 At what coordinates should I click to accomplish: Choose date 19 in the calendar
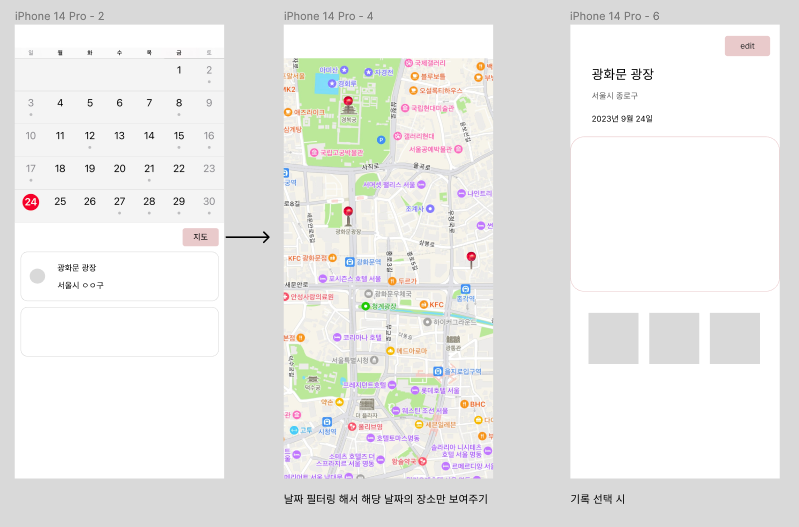(x=90, y=168)
